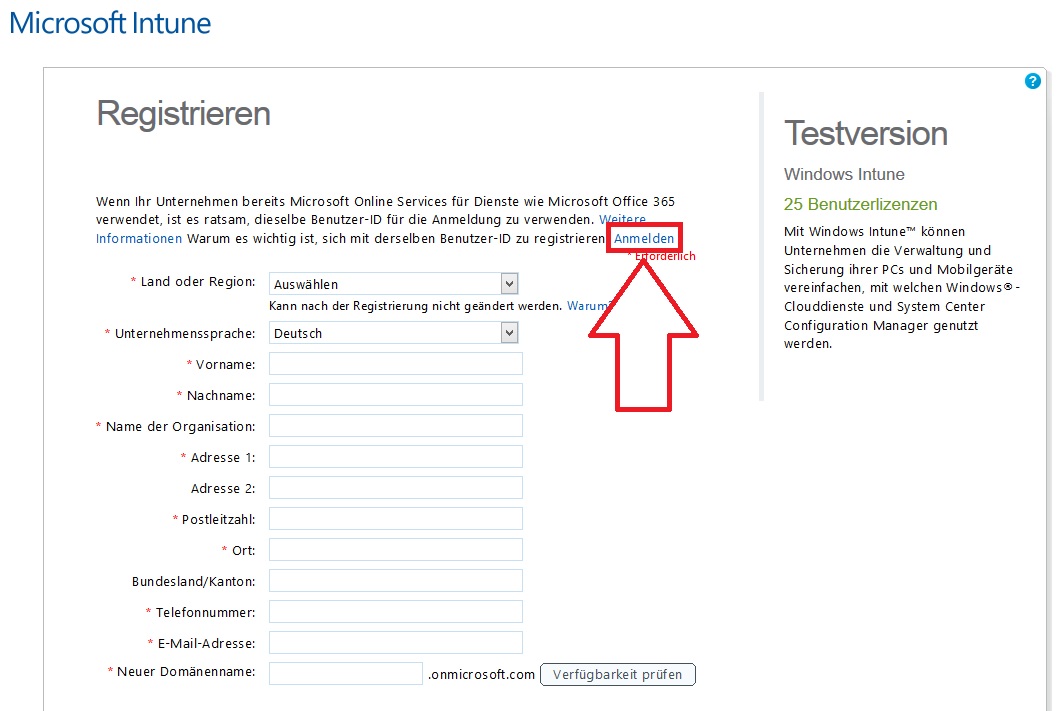Click into the Nachname input box
The height and width of the screenshot is (711, 1064).
pos(396,395)
